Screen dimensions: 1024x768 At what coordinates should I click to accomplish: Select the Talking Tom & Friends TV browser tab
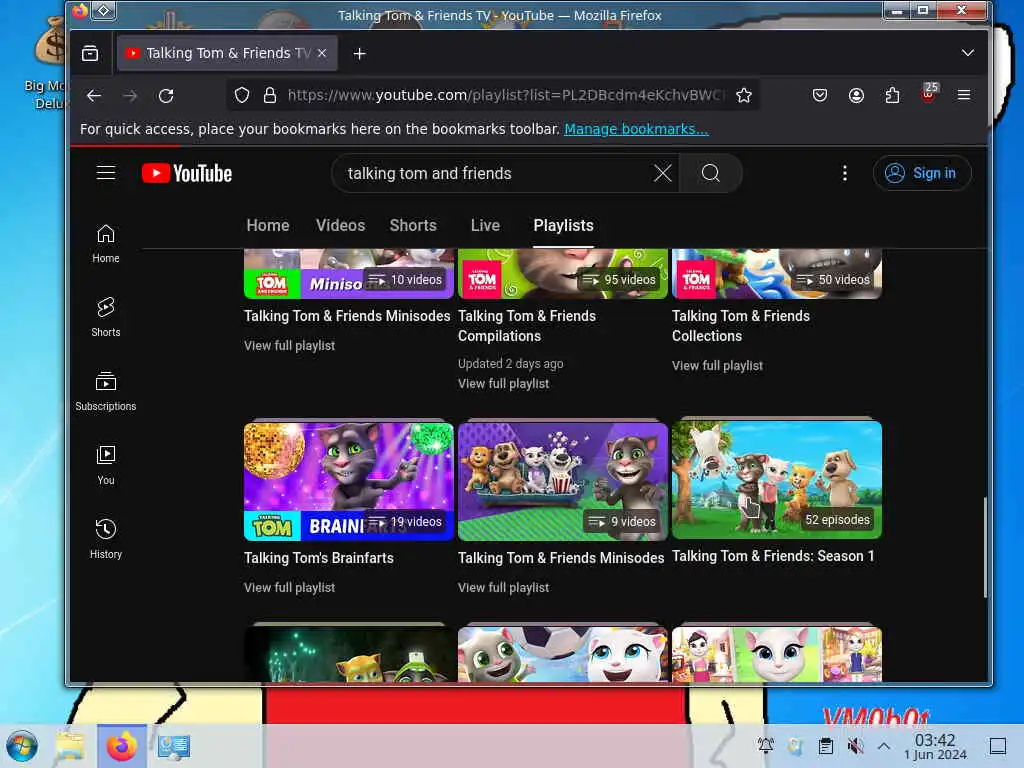(x=227, y=53)
